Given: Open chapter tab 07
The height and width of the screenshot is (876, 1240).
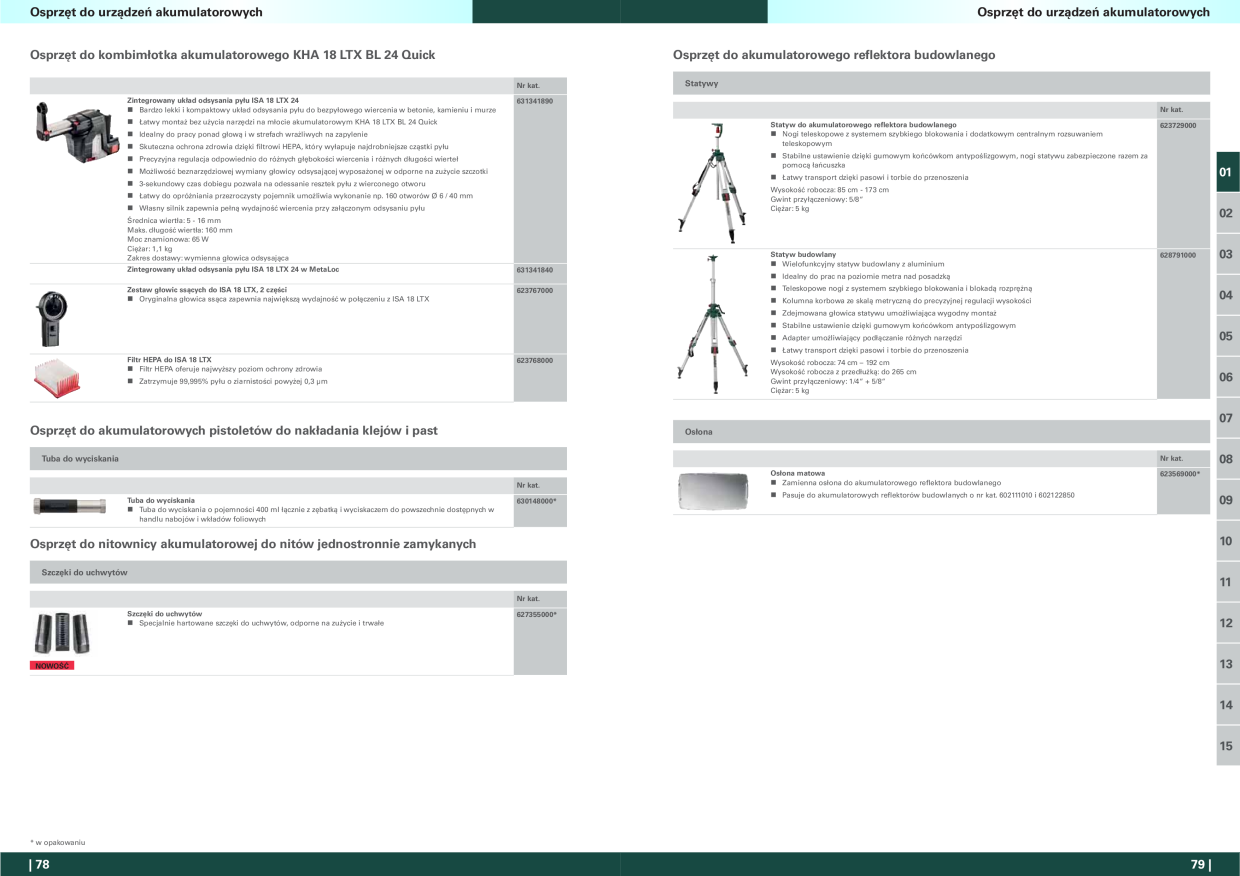Looking at the screenshot, I should 1227,418.
